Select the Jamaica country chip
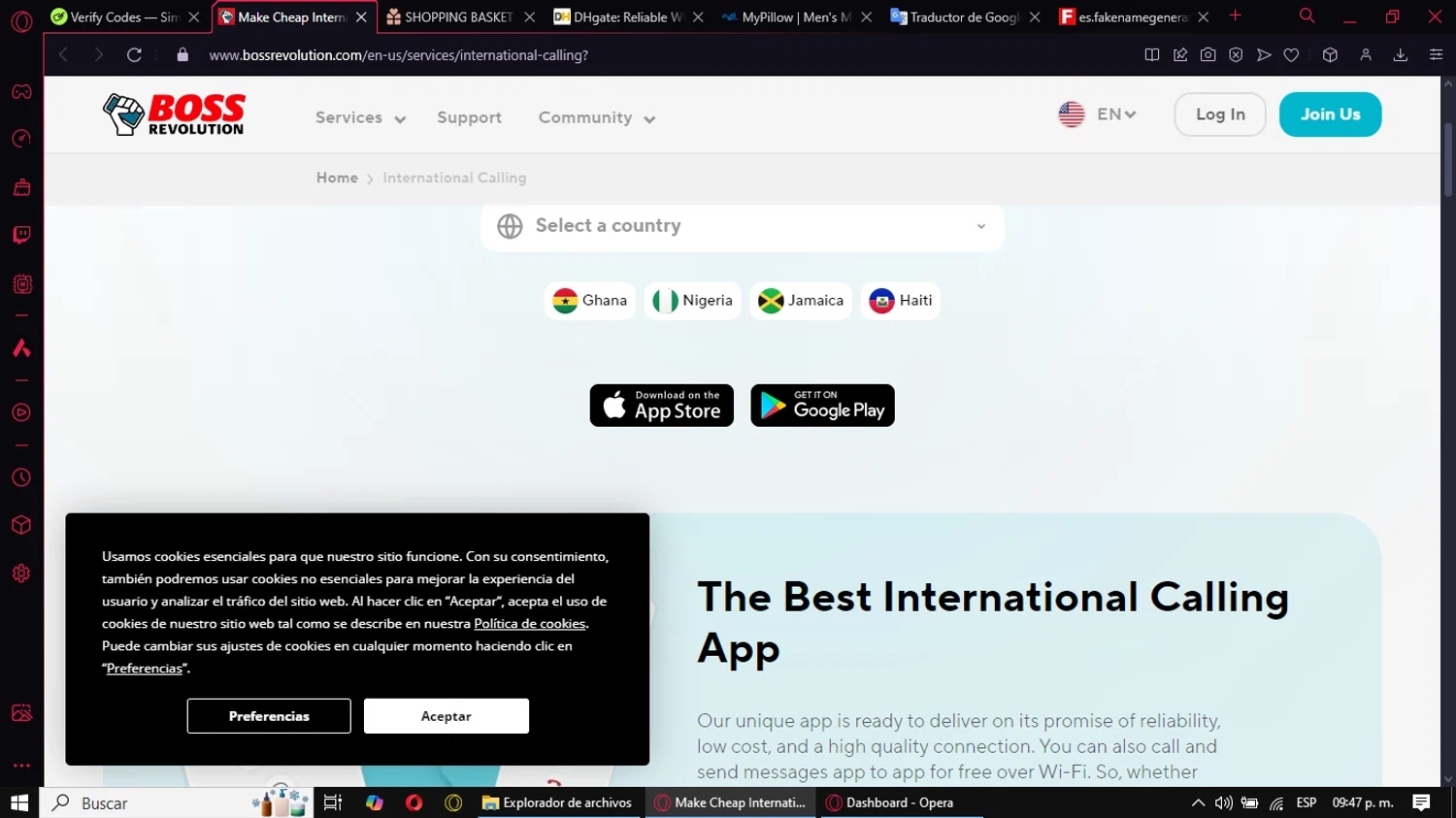The height and width of the screenshot is (818, 1456). pyautogui.click(x=801, y=301)
